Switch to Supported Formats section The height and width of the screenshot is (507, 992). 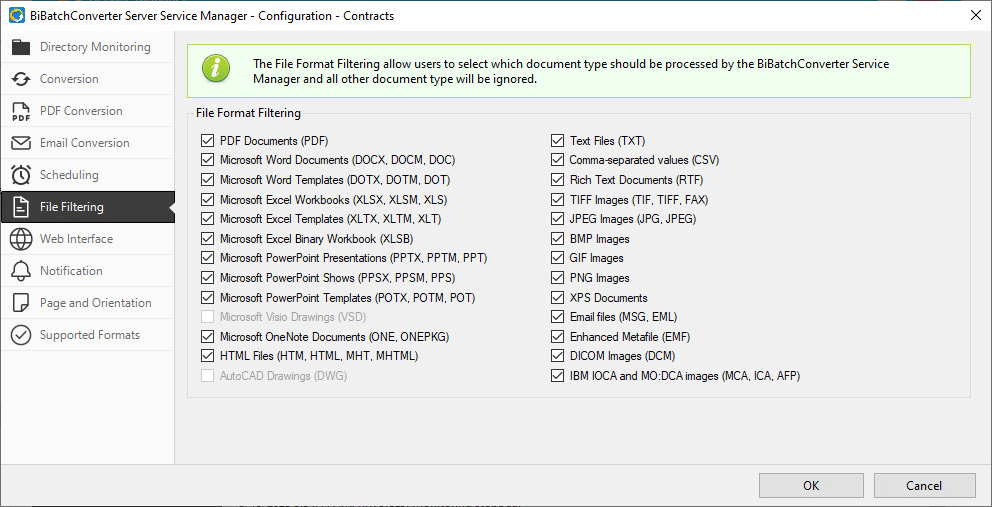tap(87, 335)
